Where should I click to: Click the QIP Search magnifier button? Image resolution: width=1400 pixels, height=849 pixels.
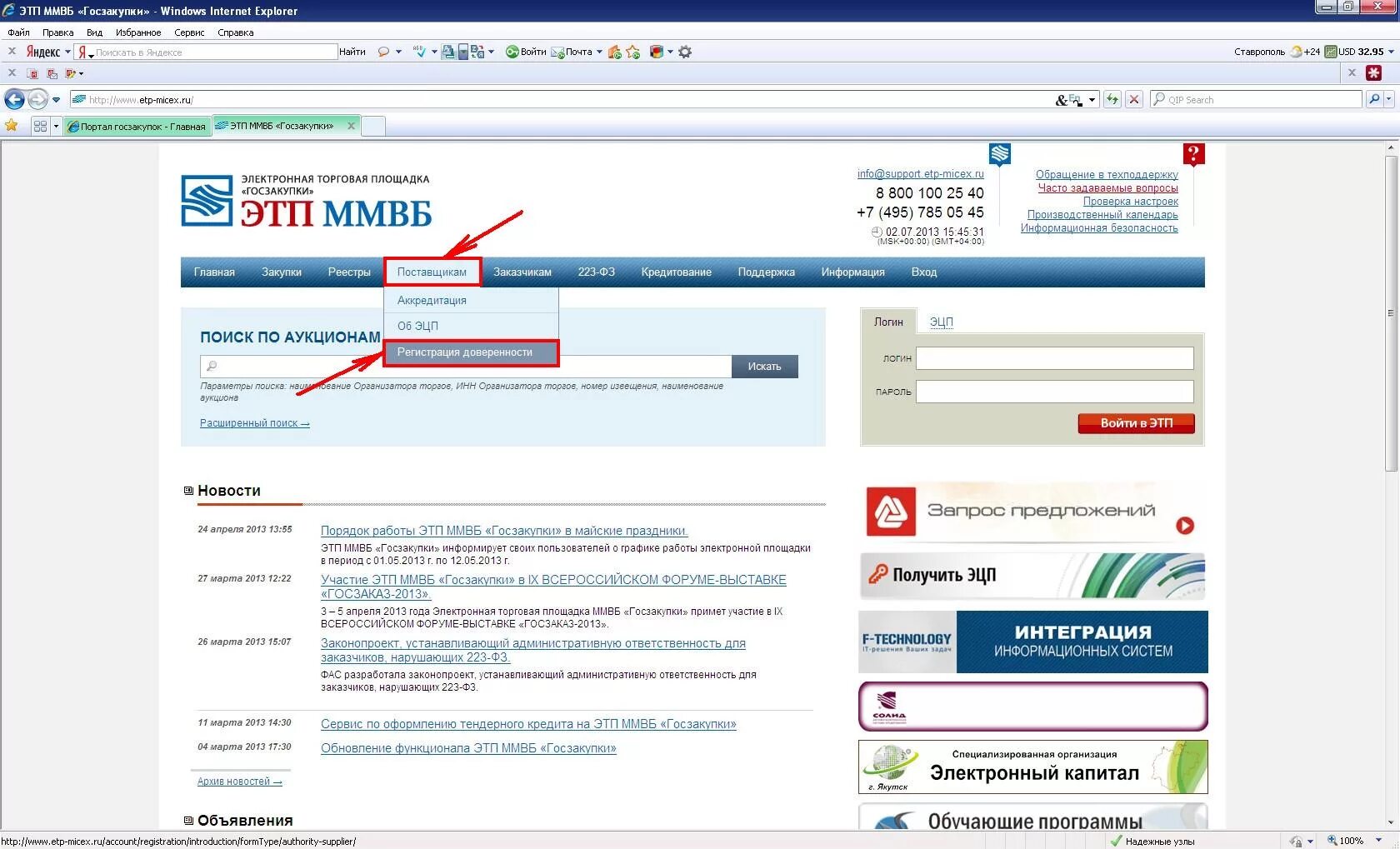pos(1374,99)
